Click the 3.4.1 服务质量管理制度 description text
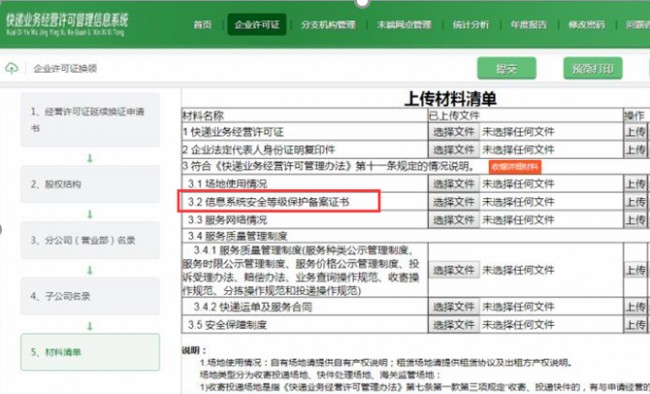Image resolution: width=650 pixels, height=394 pixels. (301, 270)
